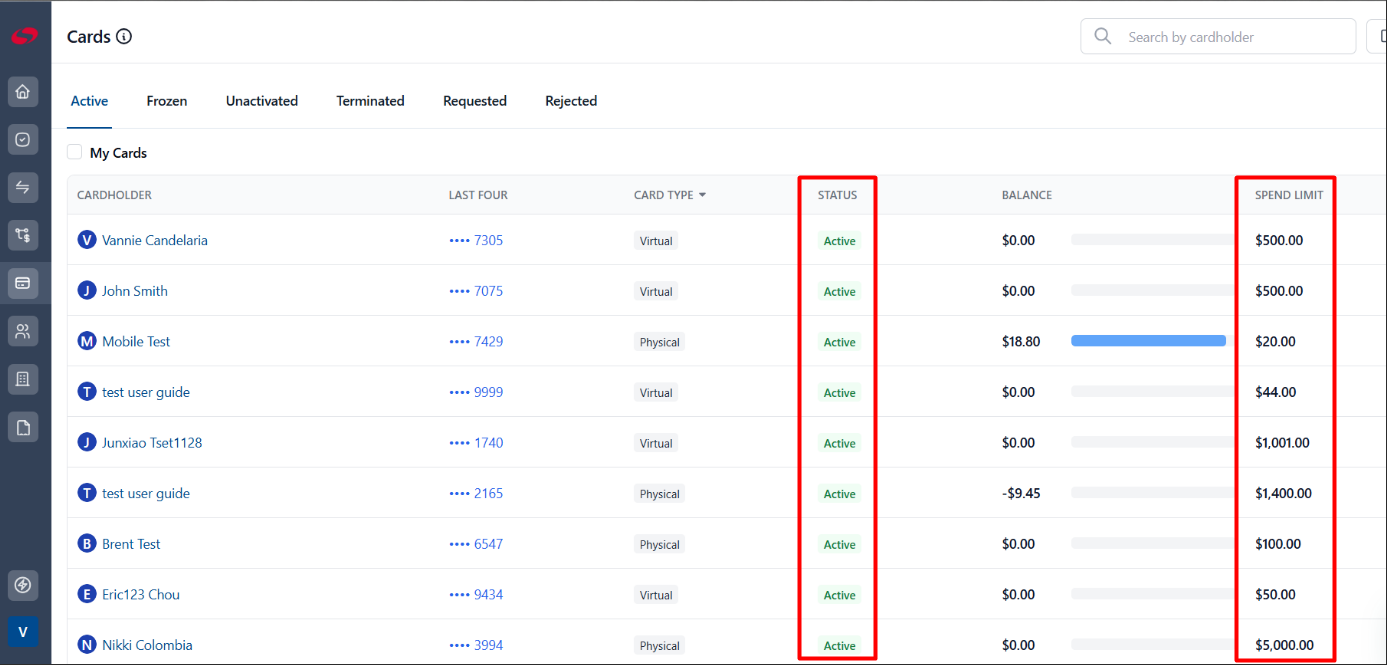Click Mobile Test's M avatar
Image resolution: width=1387 pixels, height=665 pixels.
tap(87, 341)
